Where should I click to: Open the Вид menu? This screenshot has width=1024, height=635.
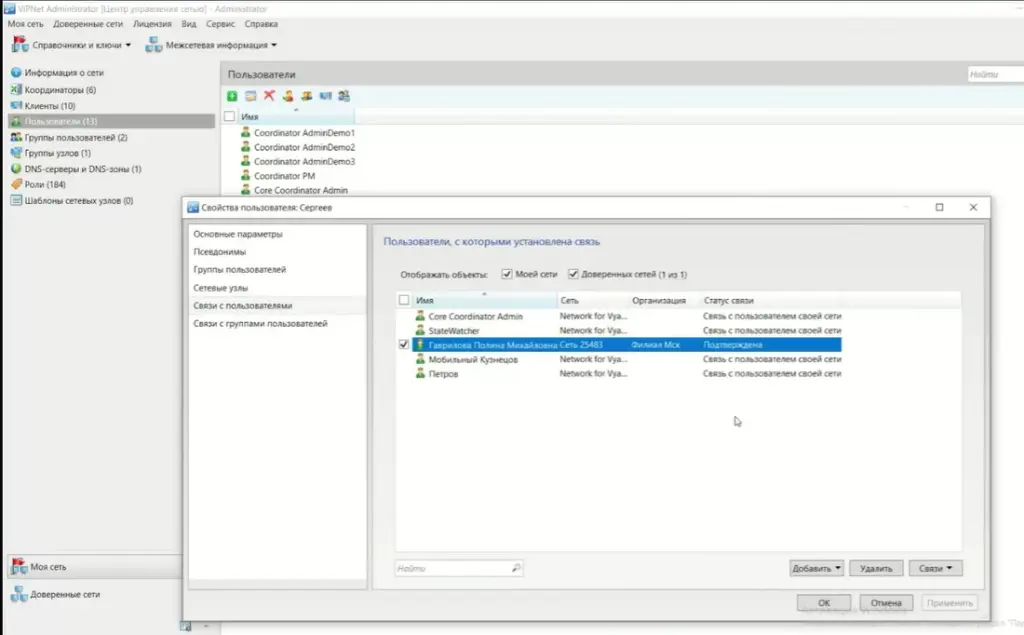coord(189,24)
